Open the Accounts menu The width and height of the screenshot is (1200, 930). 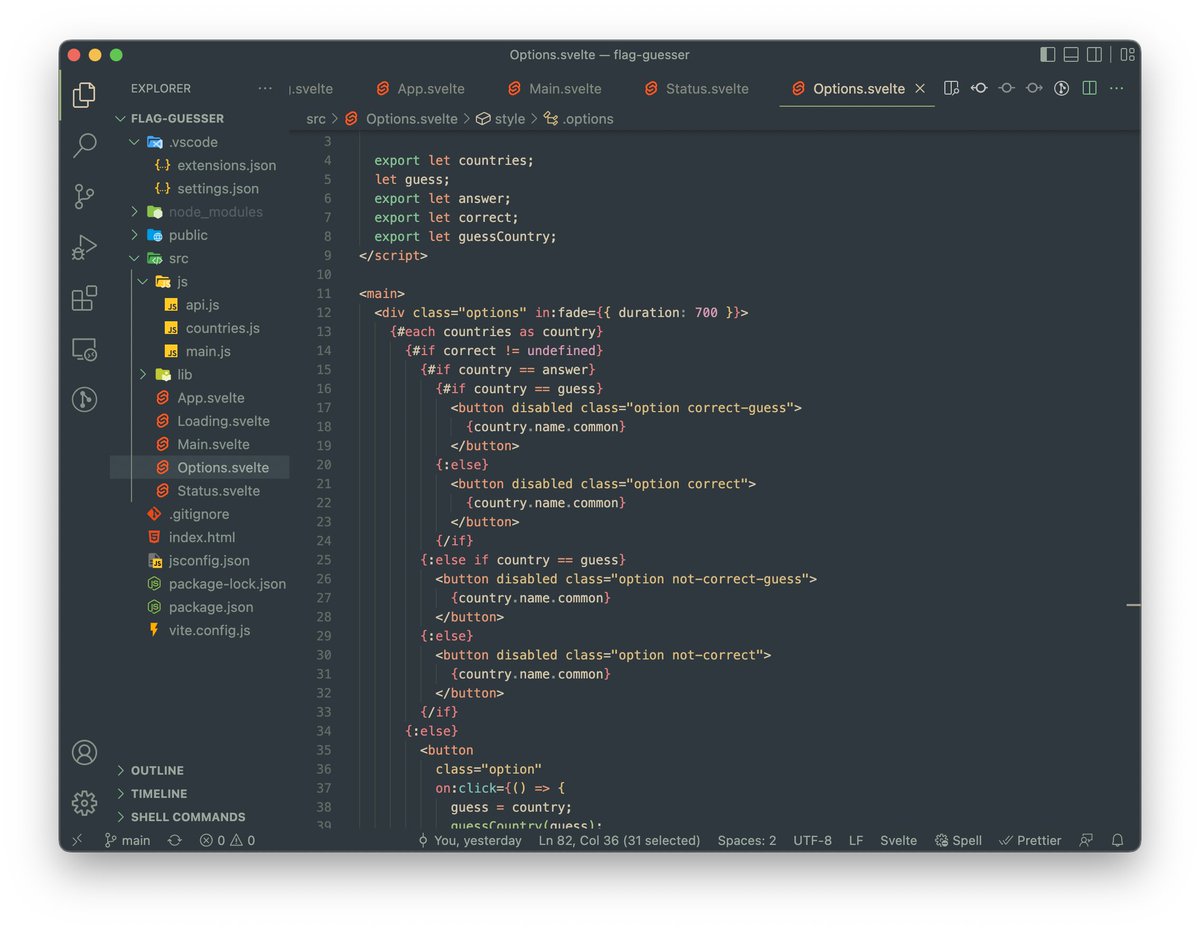click(x=85, y=752)
